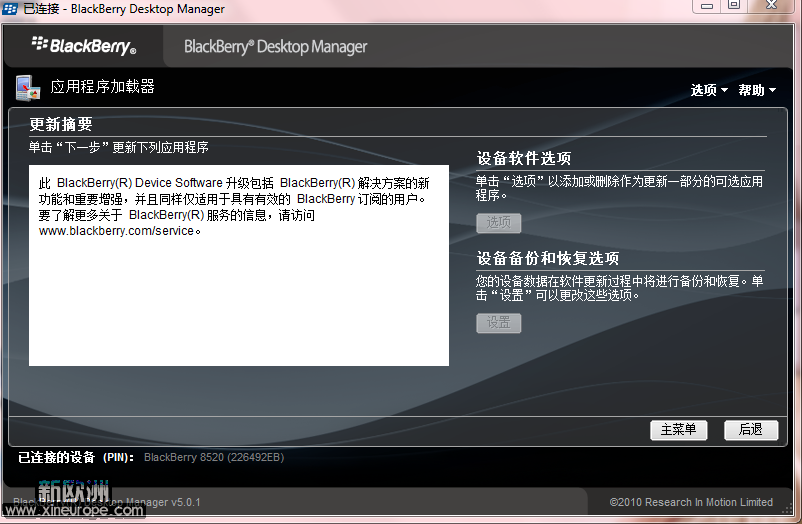Close the BlackBerry Desktop Manager window
The image size is (802, 524).
click(772, 6)
